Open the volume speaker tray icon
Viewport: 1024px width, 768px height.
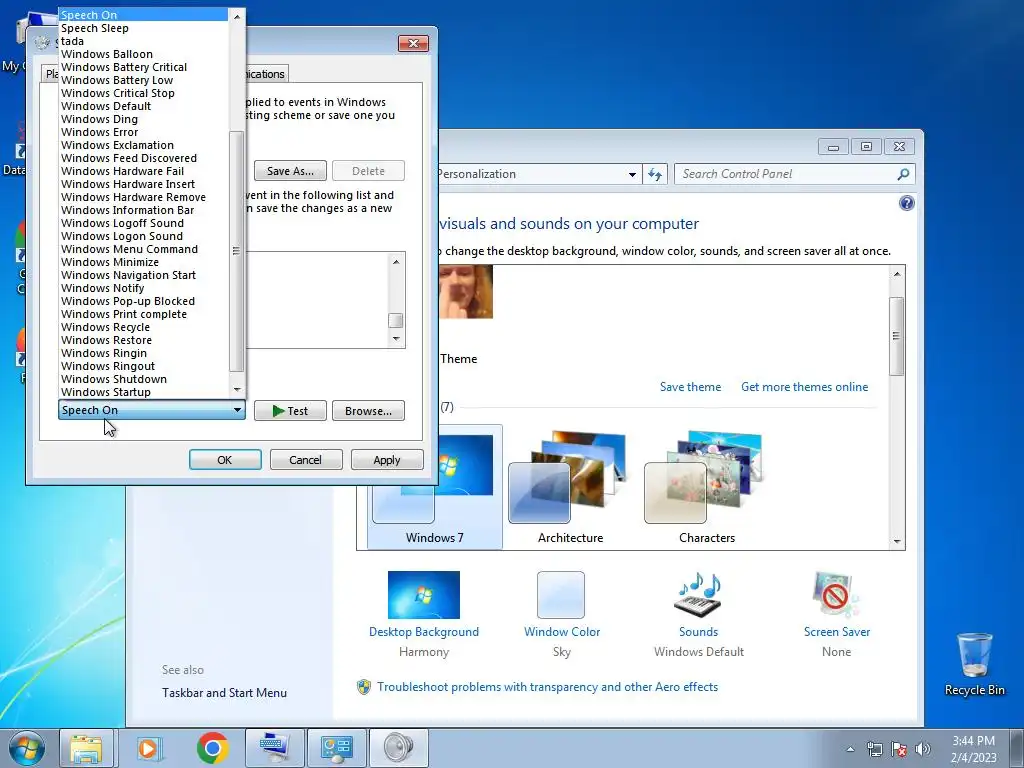point(923,750)
